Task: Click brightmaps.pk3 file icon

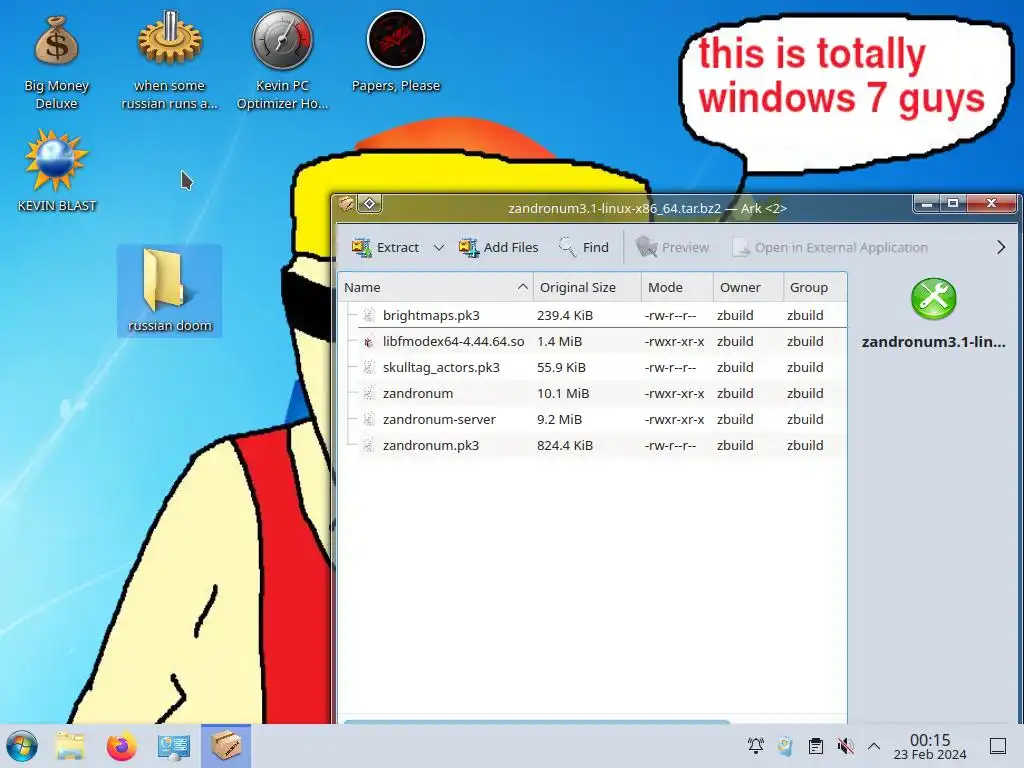Action: coord(369,315)
